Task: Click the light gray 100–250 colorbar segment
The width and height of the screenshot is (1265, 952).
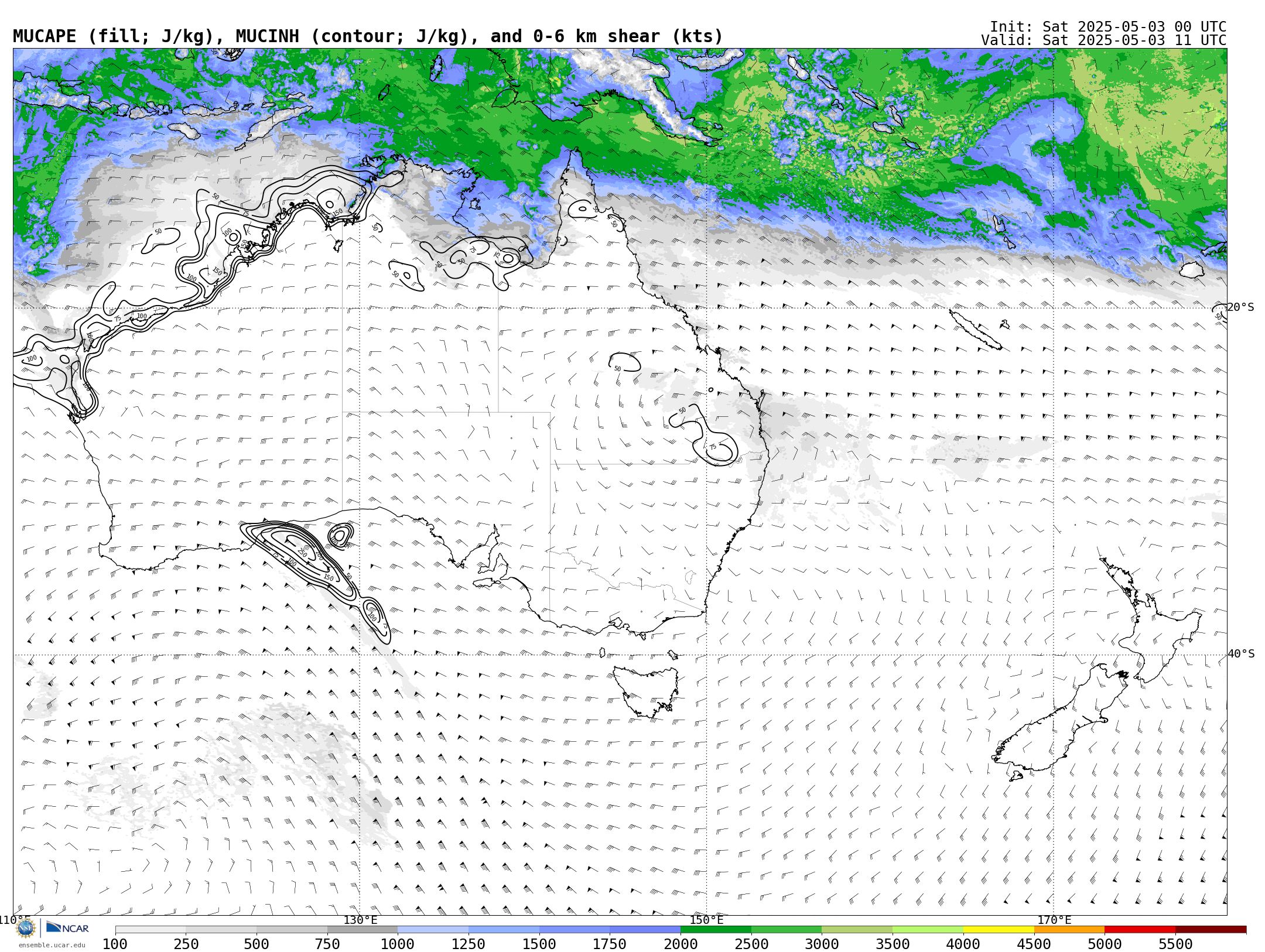Action: pyautogui.click(x=151, y=930)
